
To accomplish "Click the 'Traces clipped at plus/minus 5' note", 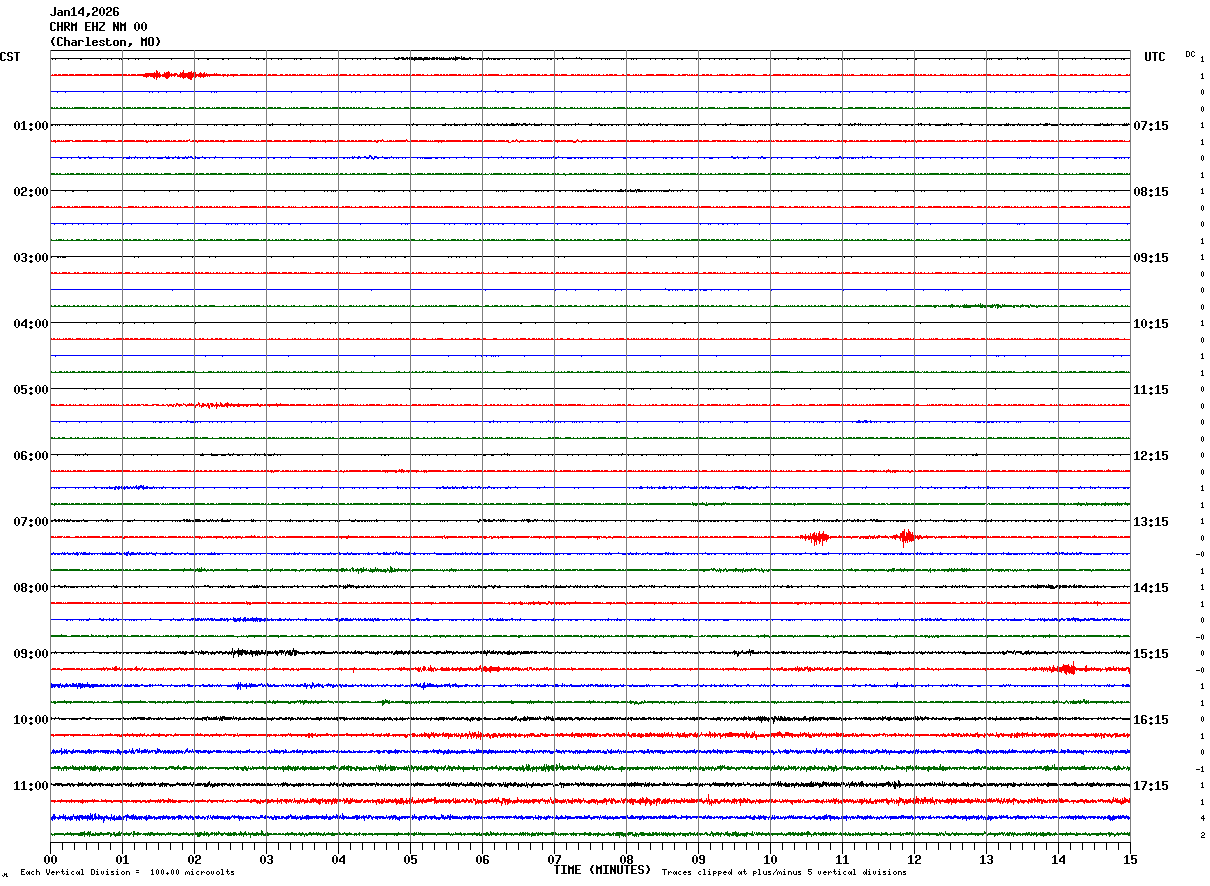I will click(784, 873).
